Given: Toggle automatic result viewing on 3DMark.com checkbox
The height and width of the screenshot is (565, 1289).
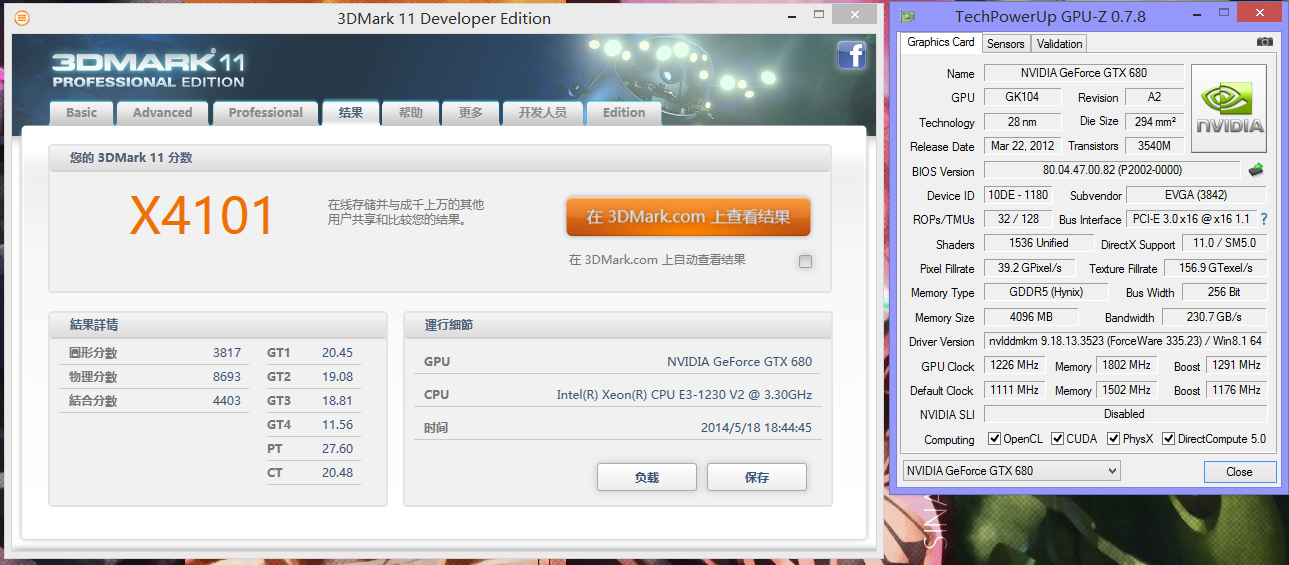Looking at the screenshot, I should tap(806, 262).
